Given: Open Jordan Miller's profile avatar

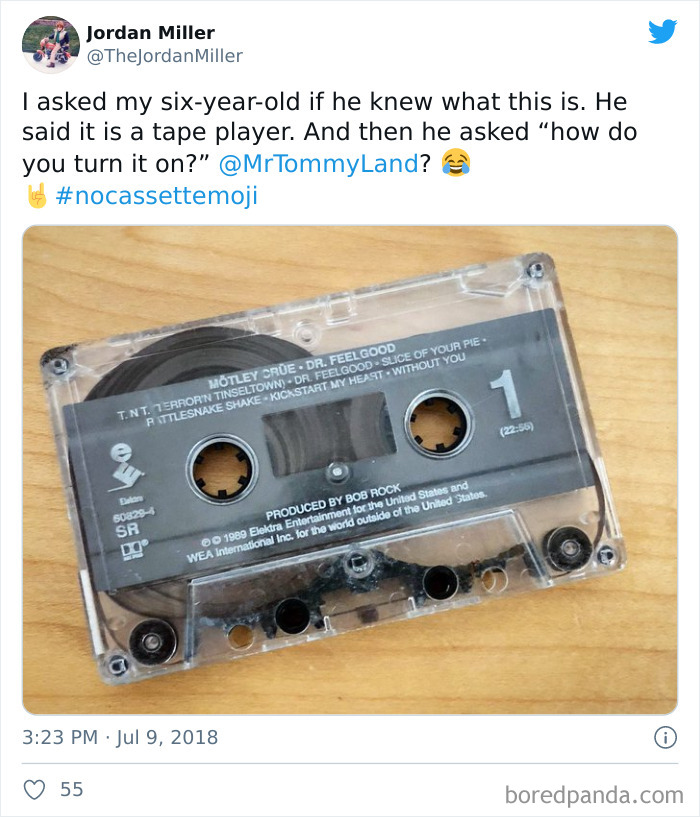Looking at the screenshot, I should coord(51,44).
